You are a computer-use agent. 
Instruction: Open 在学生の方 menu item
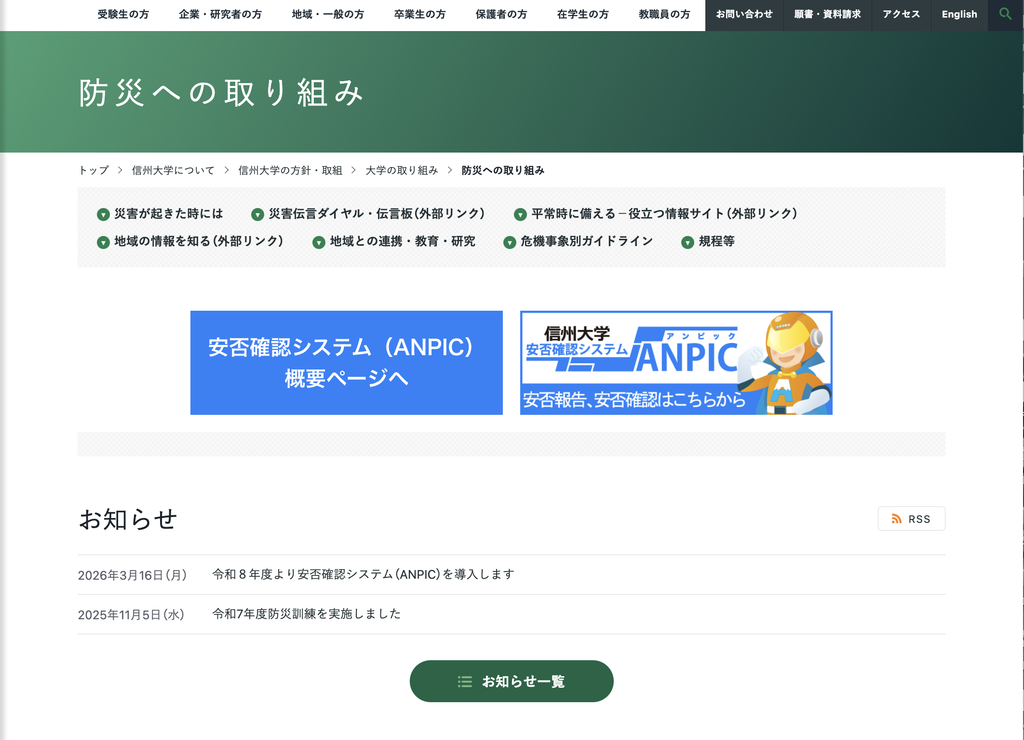[x=583, y=14]
